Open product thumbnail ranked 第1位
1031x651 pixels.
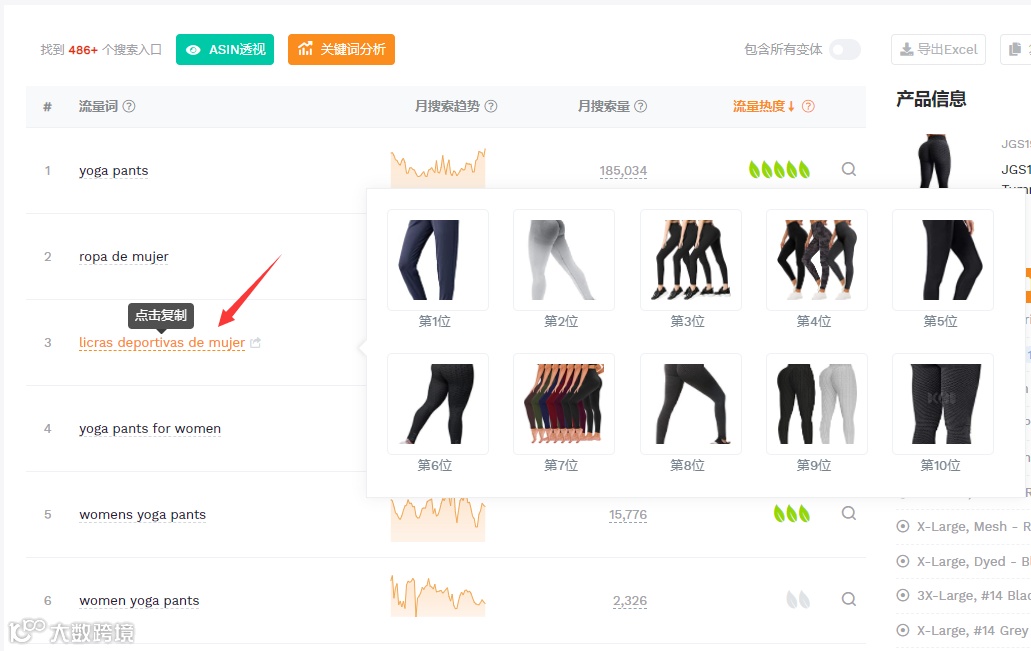click(438, 260)
